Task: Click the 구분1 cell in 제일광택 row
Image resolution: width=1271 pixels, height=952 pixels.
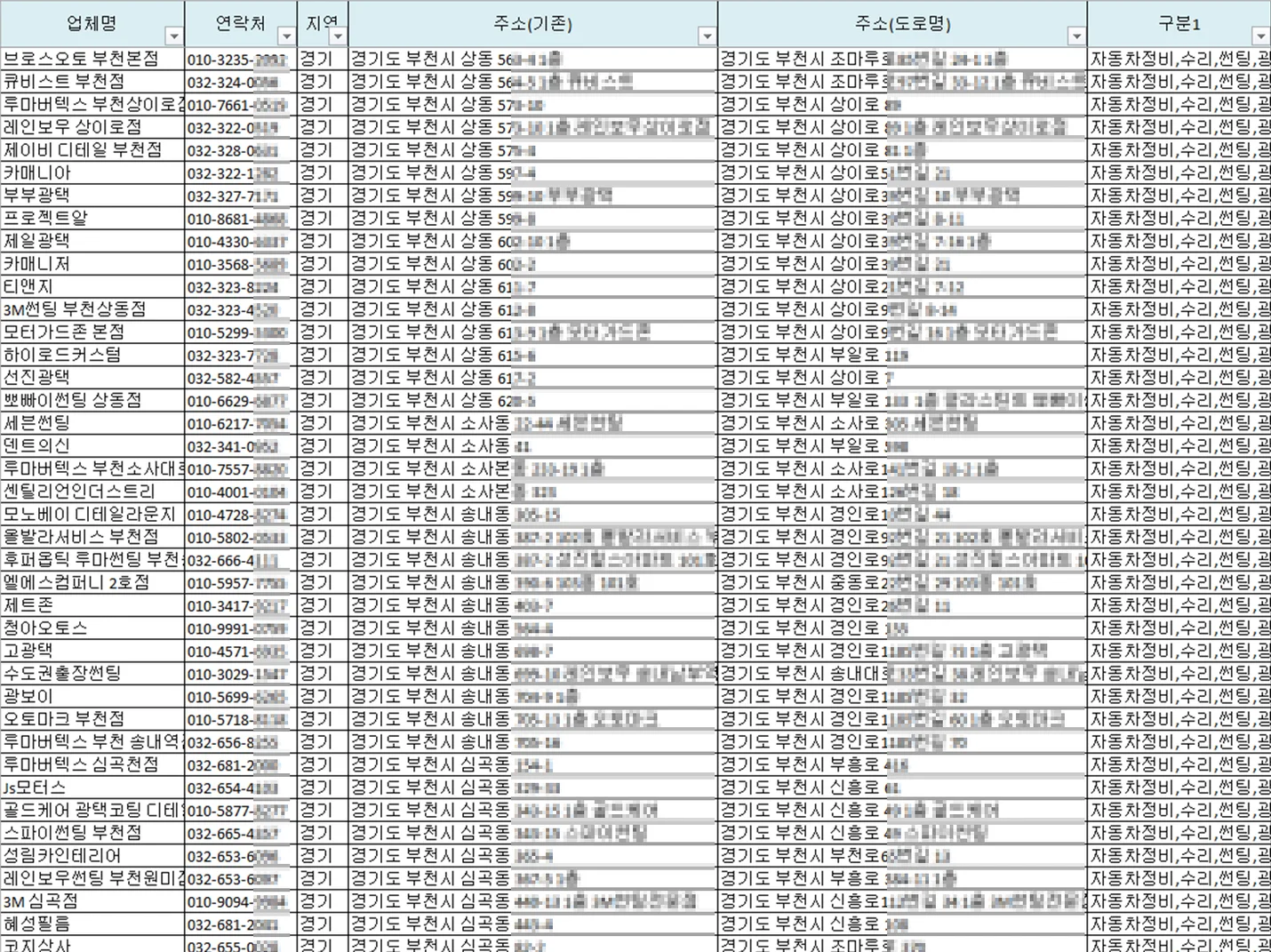Action: (x=1179, y=241)
